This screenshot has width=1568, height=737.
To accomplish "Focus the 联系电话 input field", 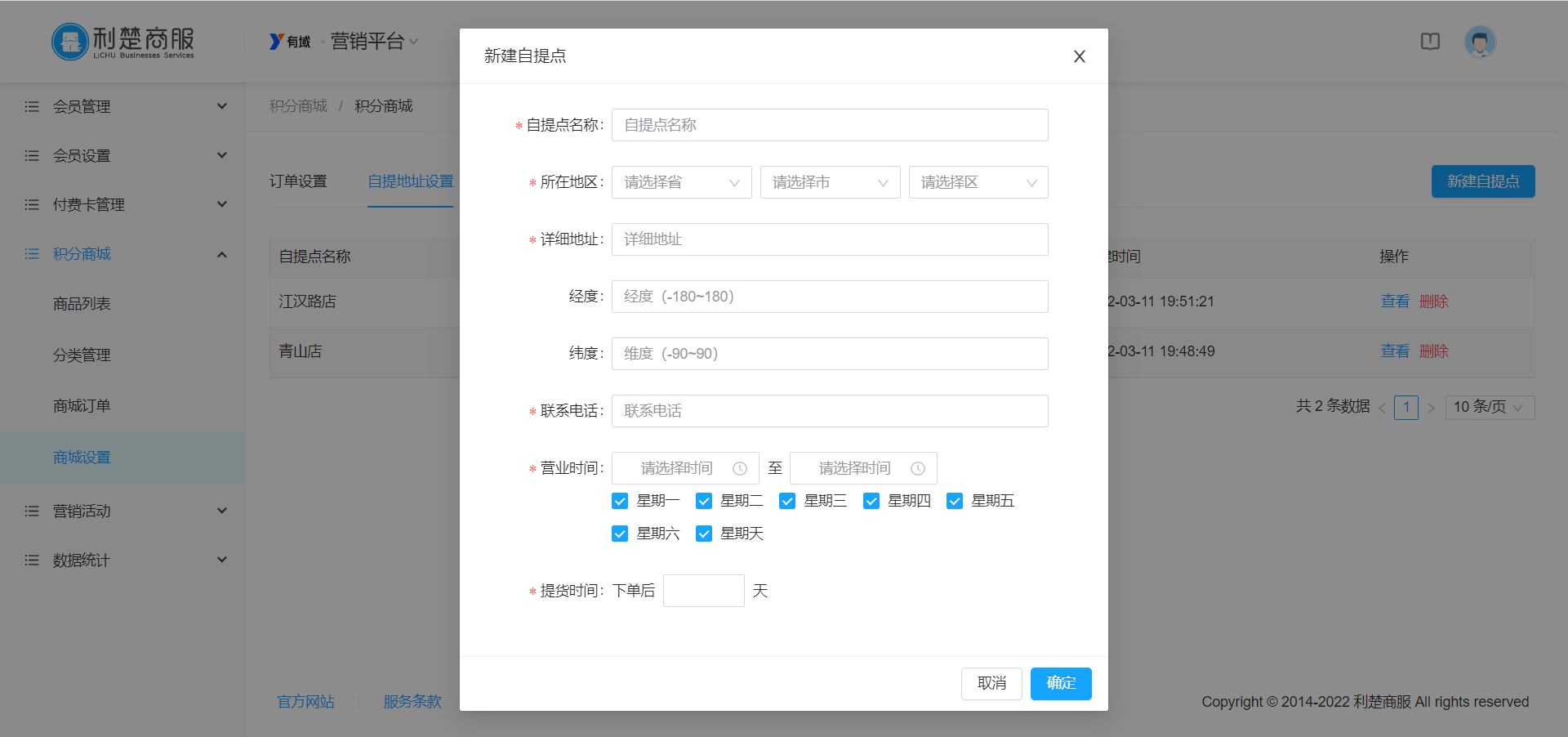I will click(830, 411).
